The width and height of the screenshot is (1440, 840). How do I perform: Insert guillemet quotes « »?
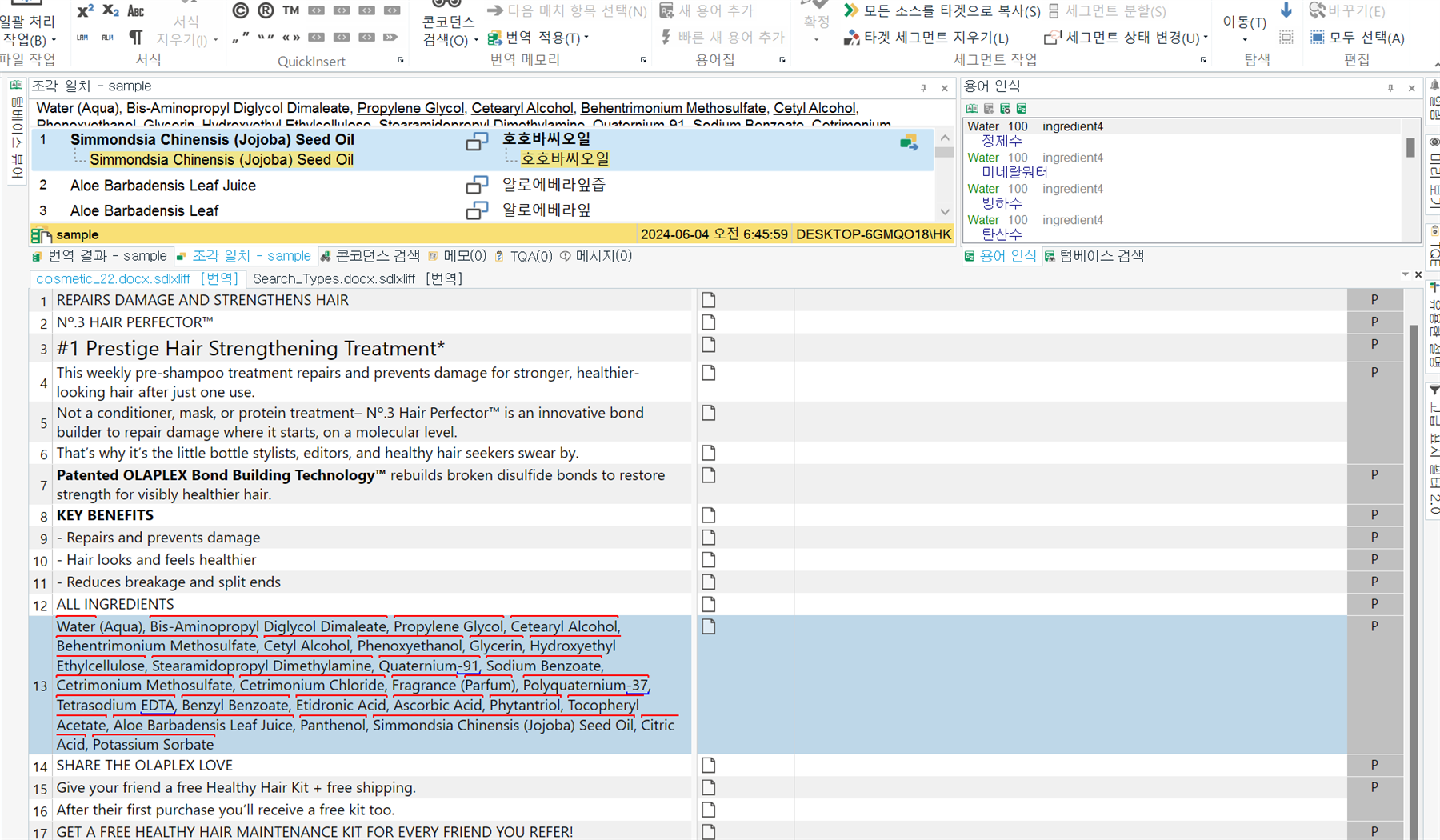291,38
